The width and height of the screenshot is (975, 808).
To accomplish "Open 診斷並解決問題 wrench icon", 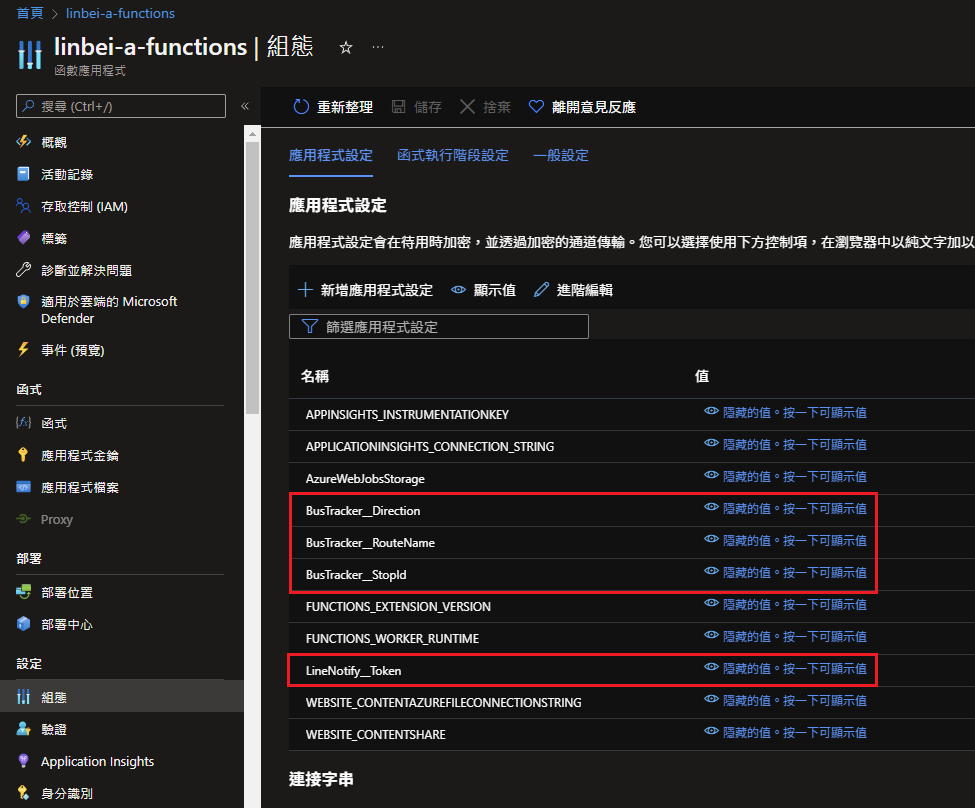I will point(24,270).
